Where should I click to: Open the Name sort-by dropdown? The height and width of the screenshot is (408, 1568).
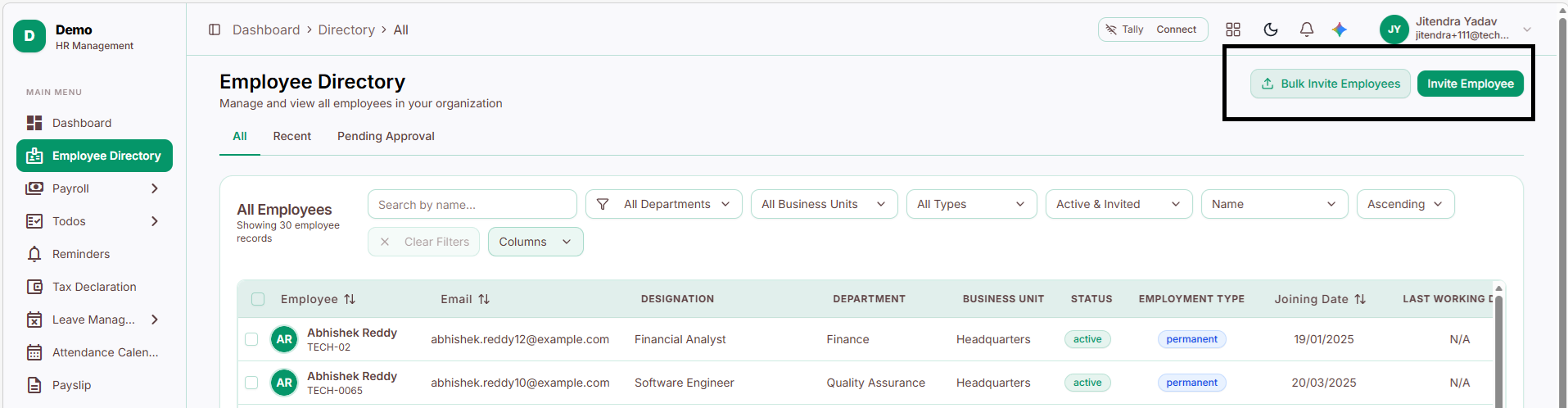[1275, 204]
